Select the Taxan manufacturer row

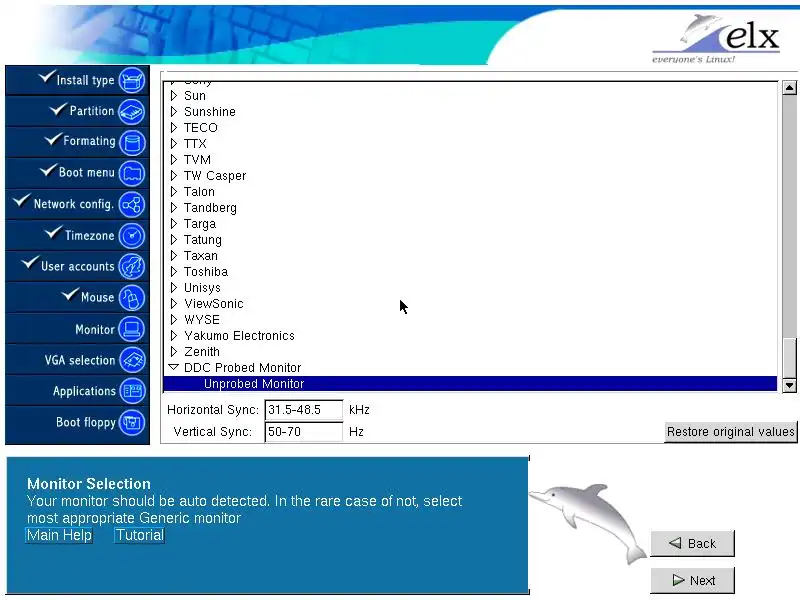[x=470, y=256]
